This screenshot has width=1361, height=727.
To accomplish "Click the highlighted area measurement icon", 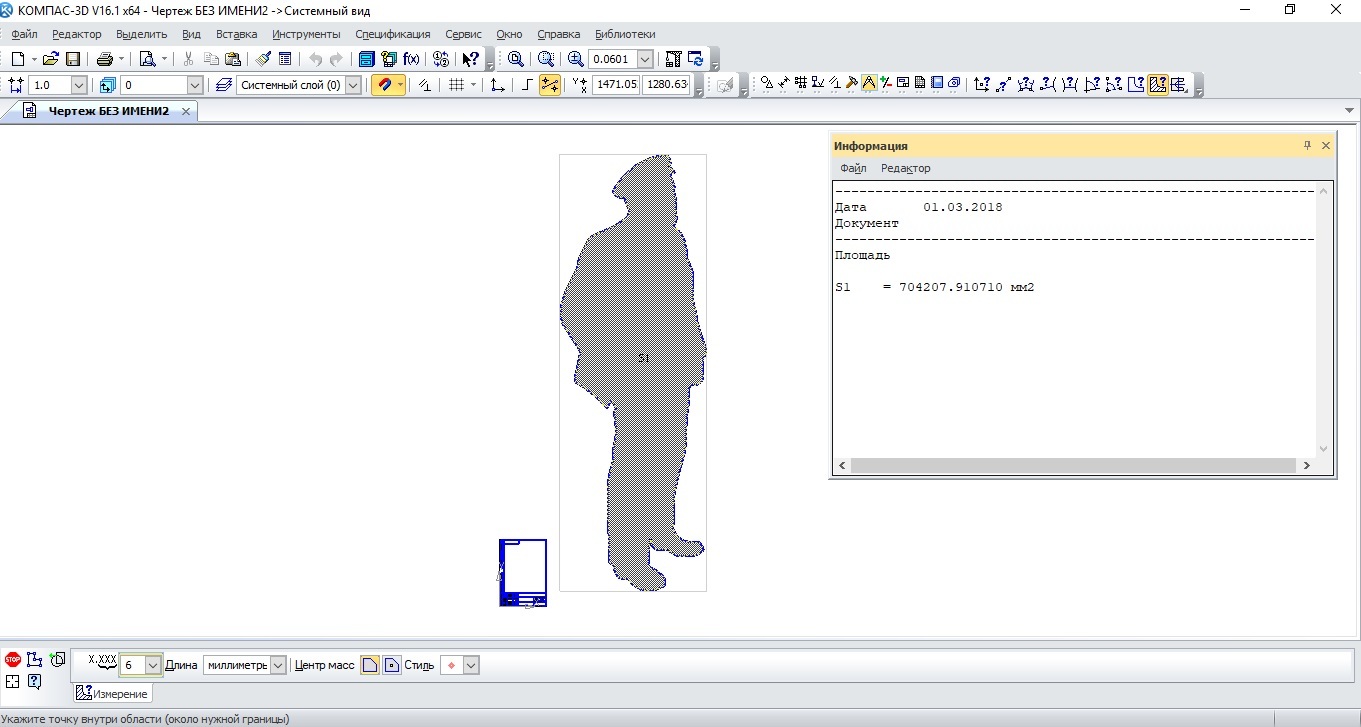I will [x=1158, y=85].
